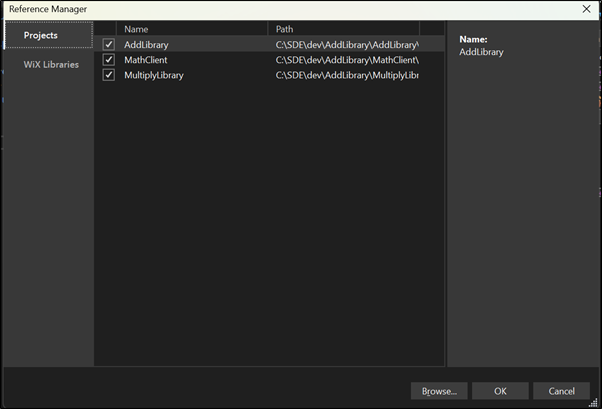Click the AddLibrary name in details pane
The image size is (602, 409).
pyautogui.click(x=481, y=52)
